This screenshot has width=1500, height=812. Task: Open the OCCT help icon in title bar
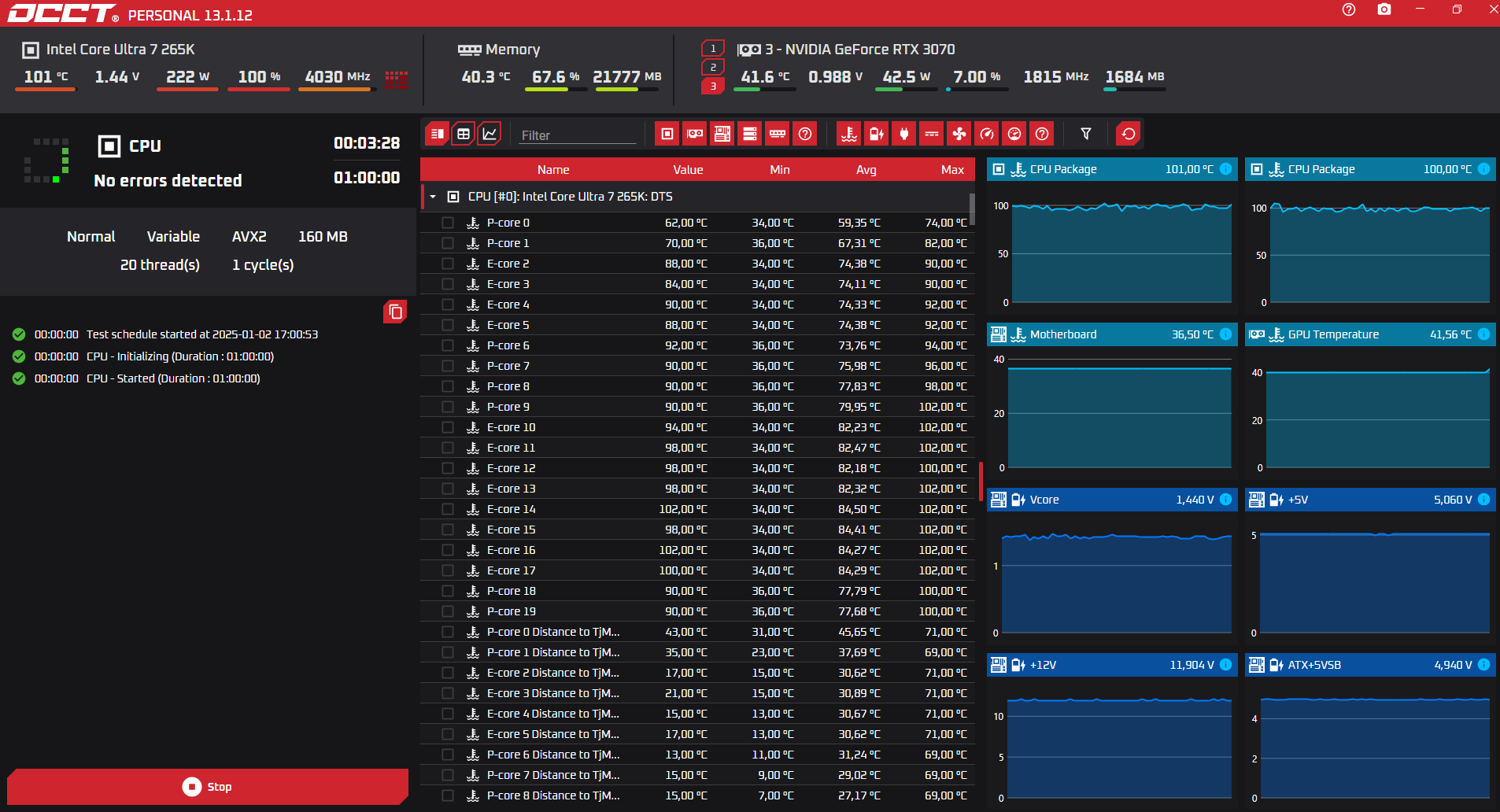click(1349, 9)
